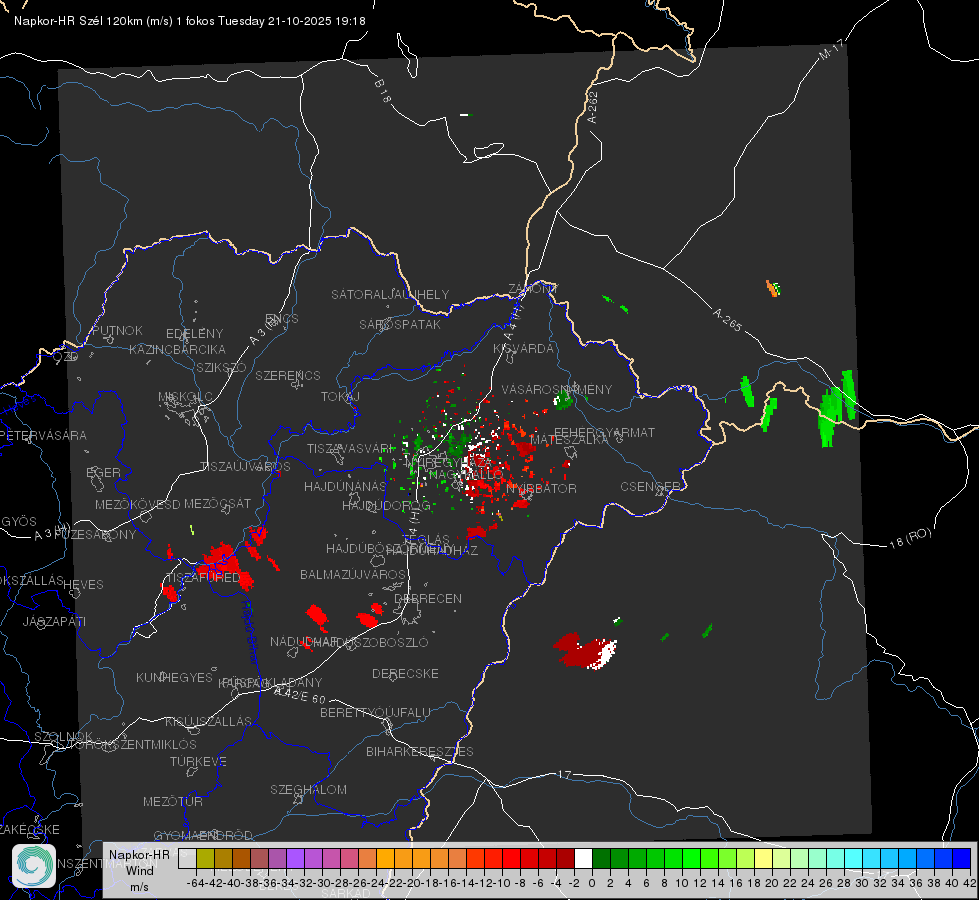Select the JÁSZAPÁTI label

[x=54, y=621]
